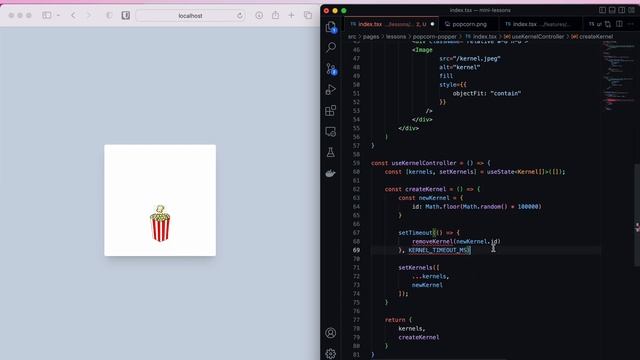The height and width of the screenshot is (360, 640).
Task: Show Safari tab overview
Action: (x=308, y=16)
